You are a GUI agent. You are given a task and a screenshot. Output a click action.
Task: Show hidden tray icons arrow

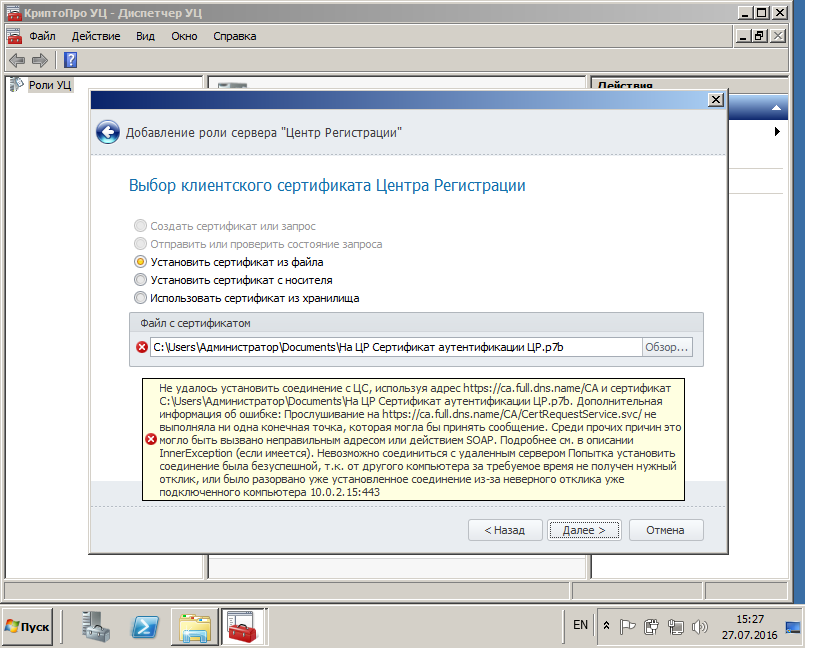606,625
